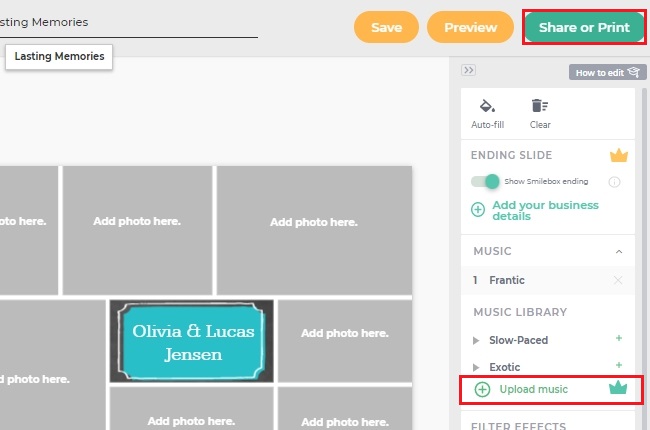Image resolution: width=650 pixels, height=430 pixels.
Task: Open info icon beside Show Smilebox ending
Action: [x=615, y=182]
